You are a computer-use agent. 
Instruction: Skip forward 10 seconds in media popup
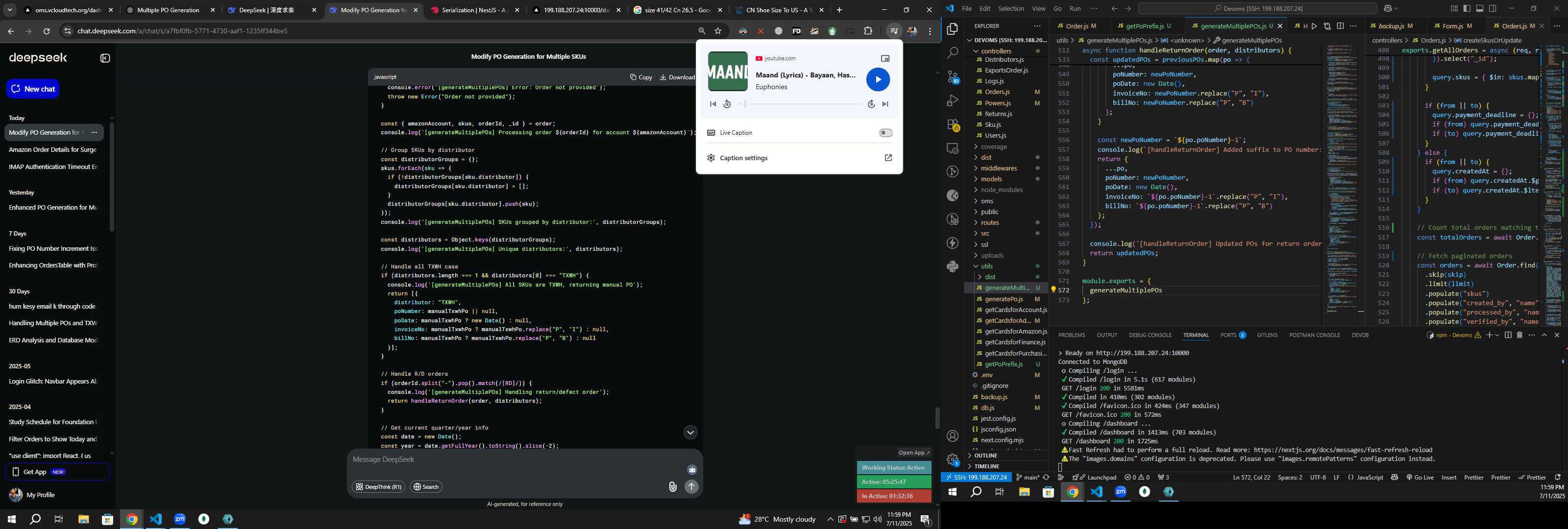[871, 104]
